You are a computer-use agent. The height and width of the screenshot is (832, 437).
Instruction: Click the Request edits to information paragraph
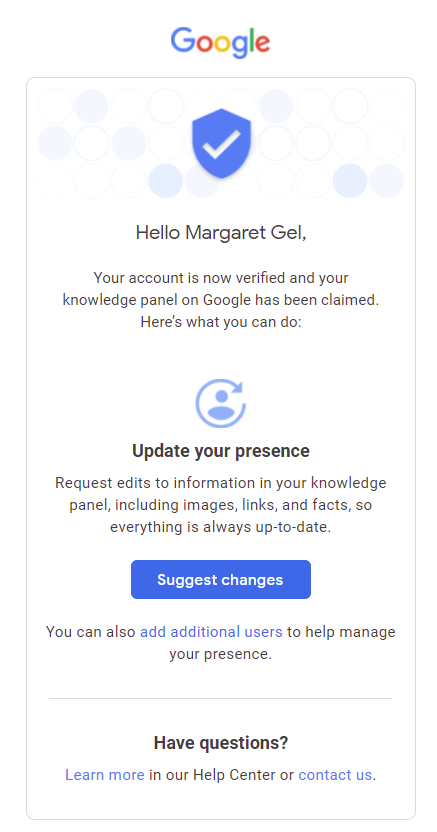(221, 506)
